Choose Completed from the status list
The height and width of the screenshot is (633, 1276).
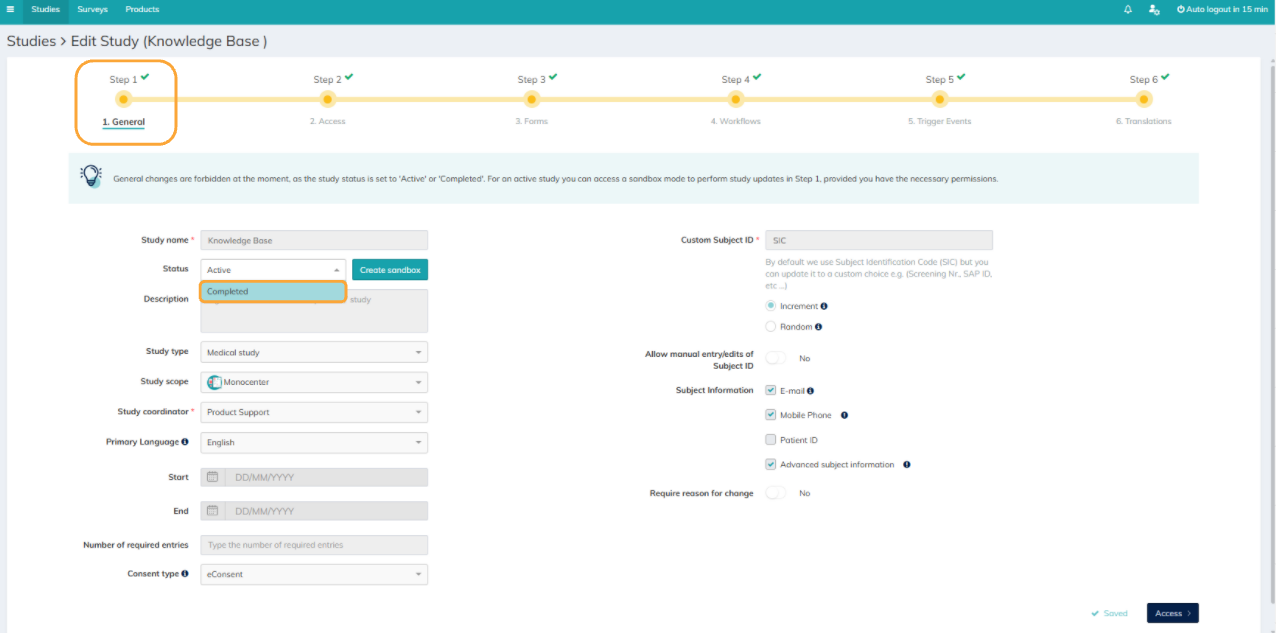point(273,292)
